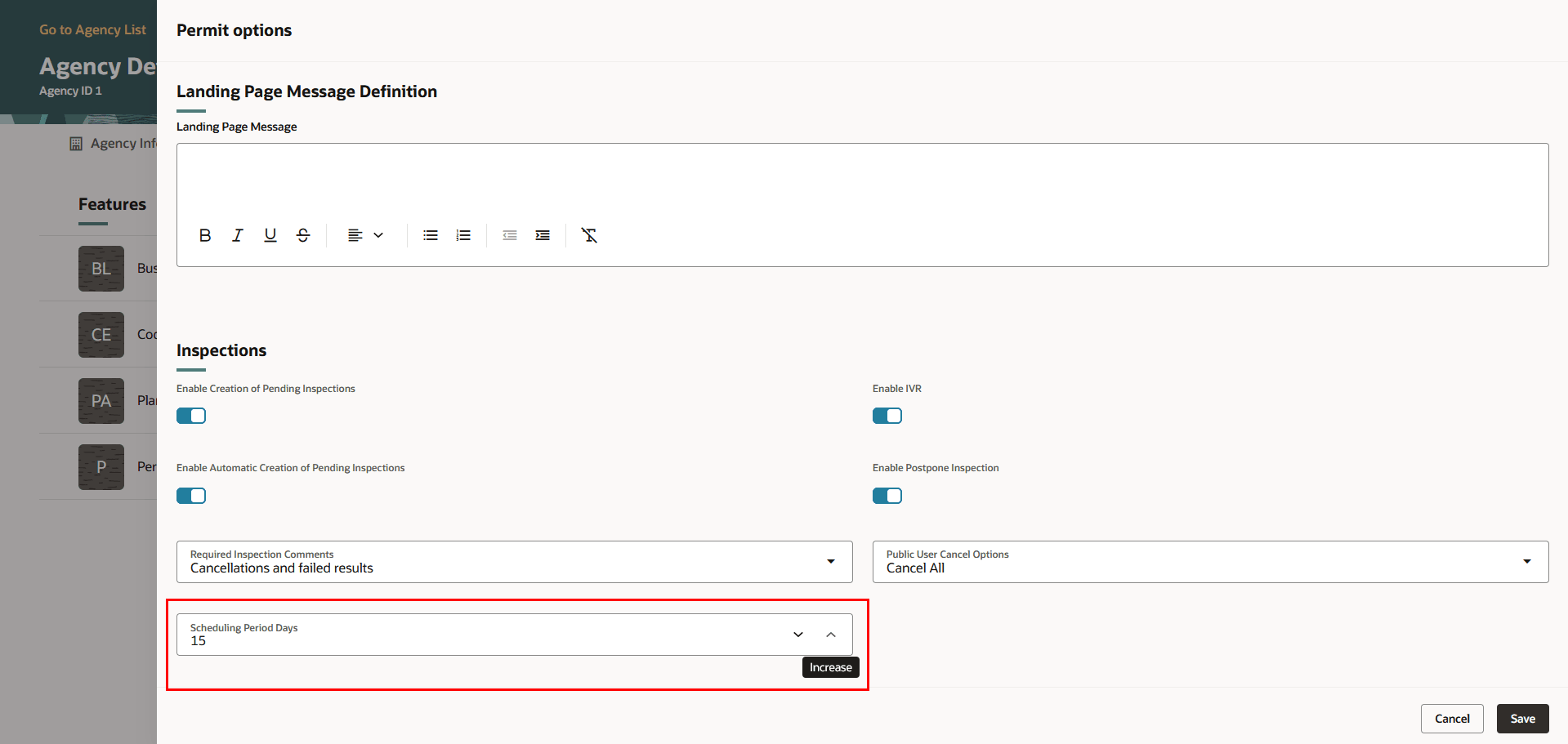Insert a bulleted list in the editor
Viewport: 1568px width, 744px height.
click(x=431, y=235)
